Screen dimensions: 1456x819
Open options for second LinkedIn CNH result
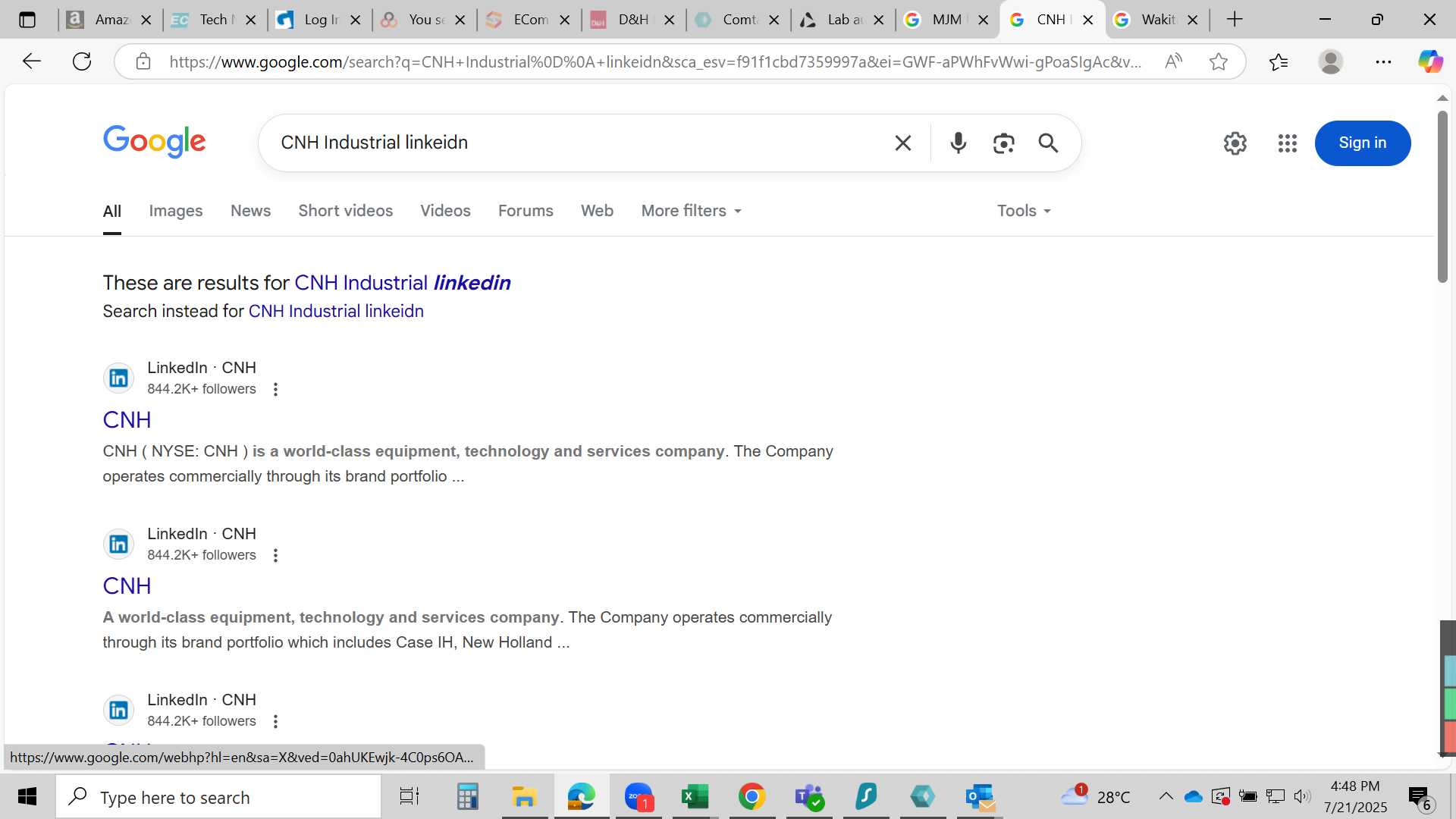point(275,555)
